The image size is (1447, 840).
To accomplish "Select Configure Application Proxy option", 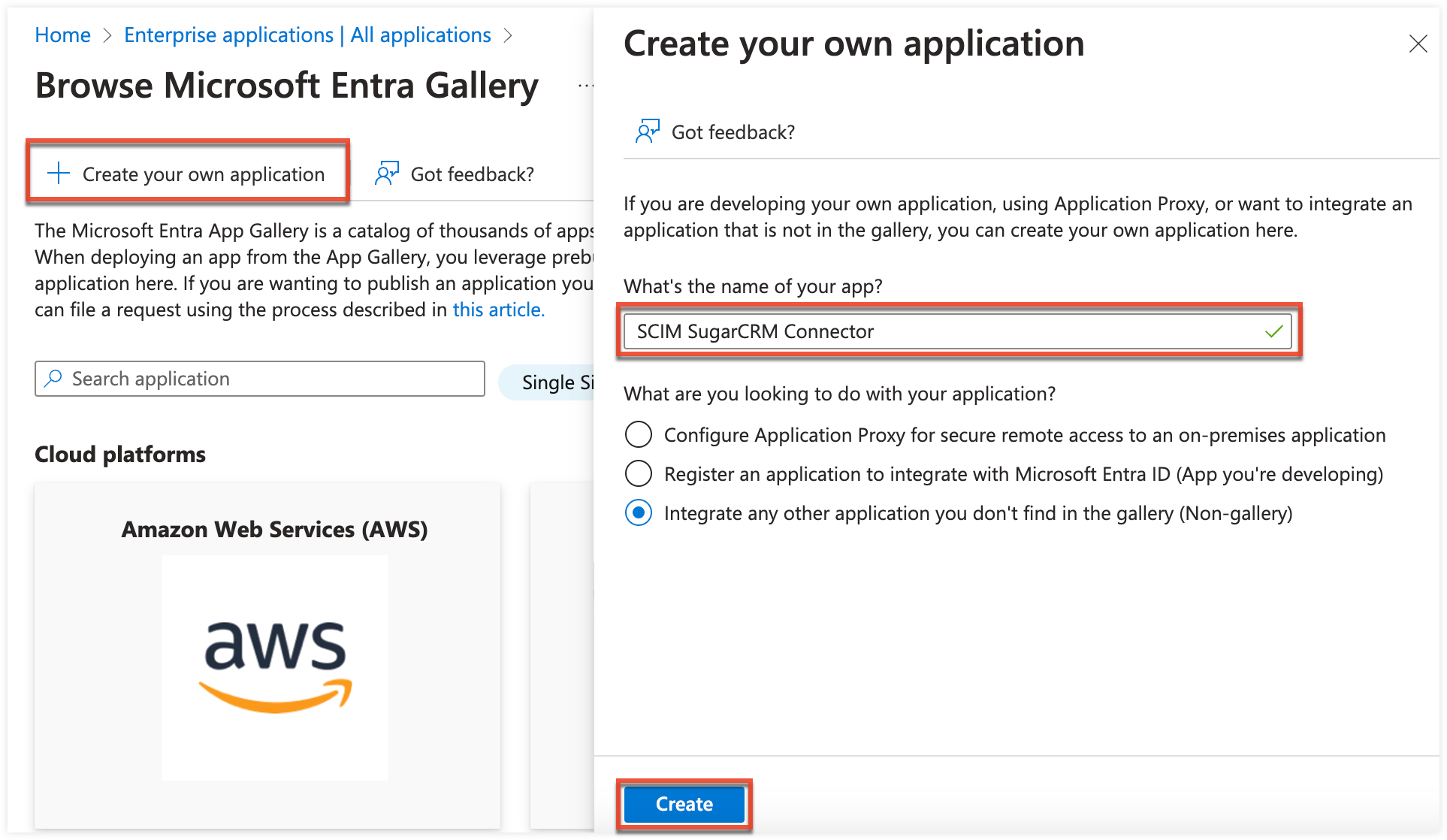I will tap(637, 434).
